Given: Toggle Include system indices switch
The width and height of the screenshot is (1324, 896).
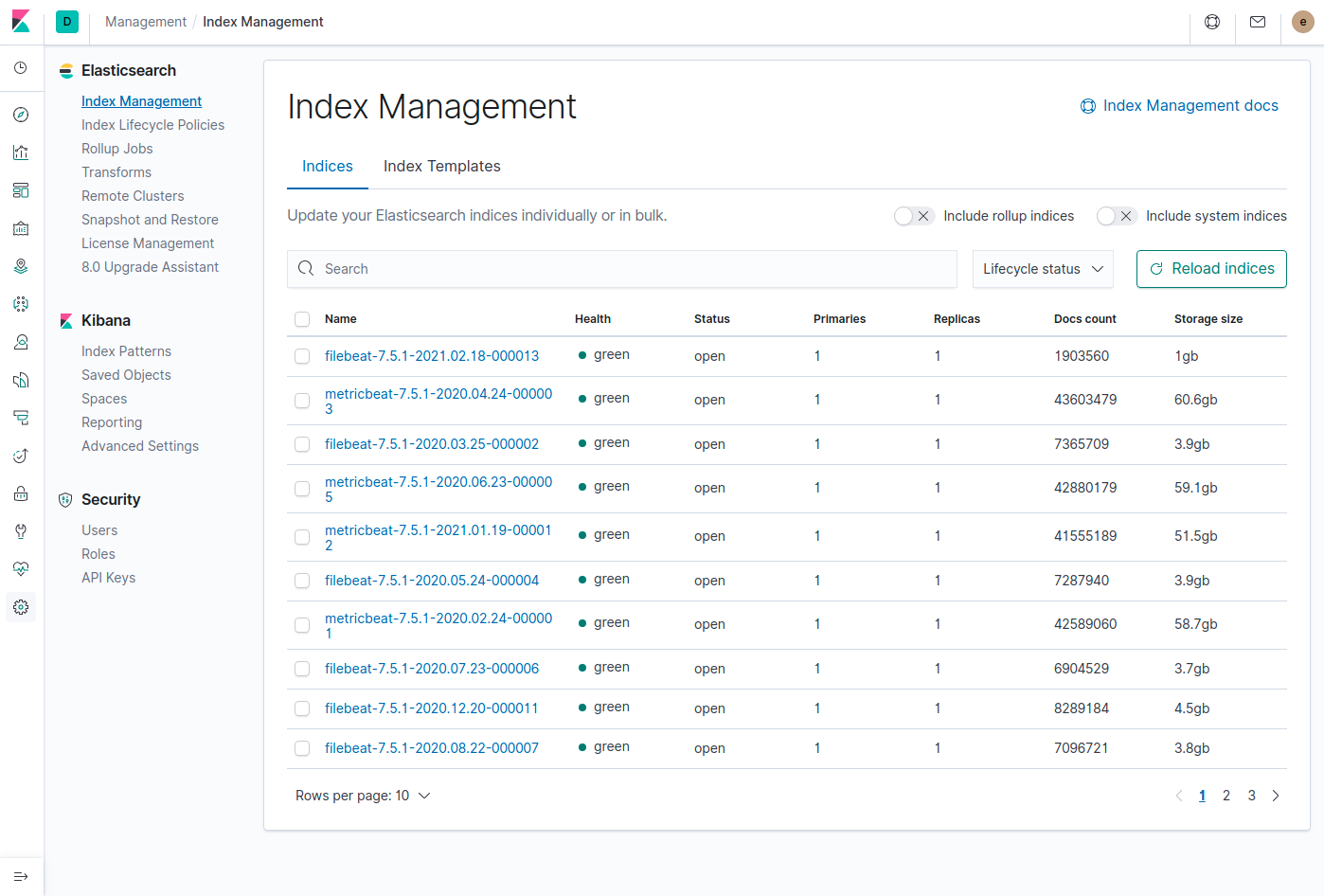Looking at the screenshot, I should [1117, 216].
